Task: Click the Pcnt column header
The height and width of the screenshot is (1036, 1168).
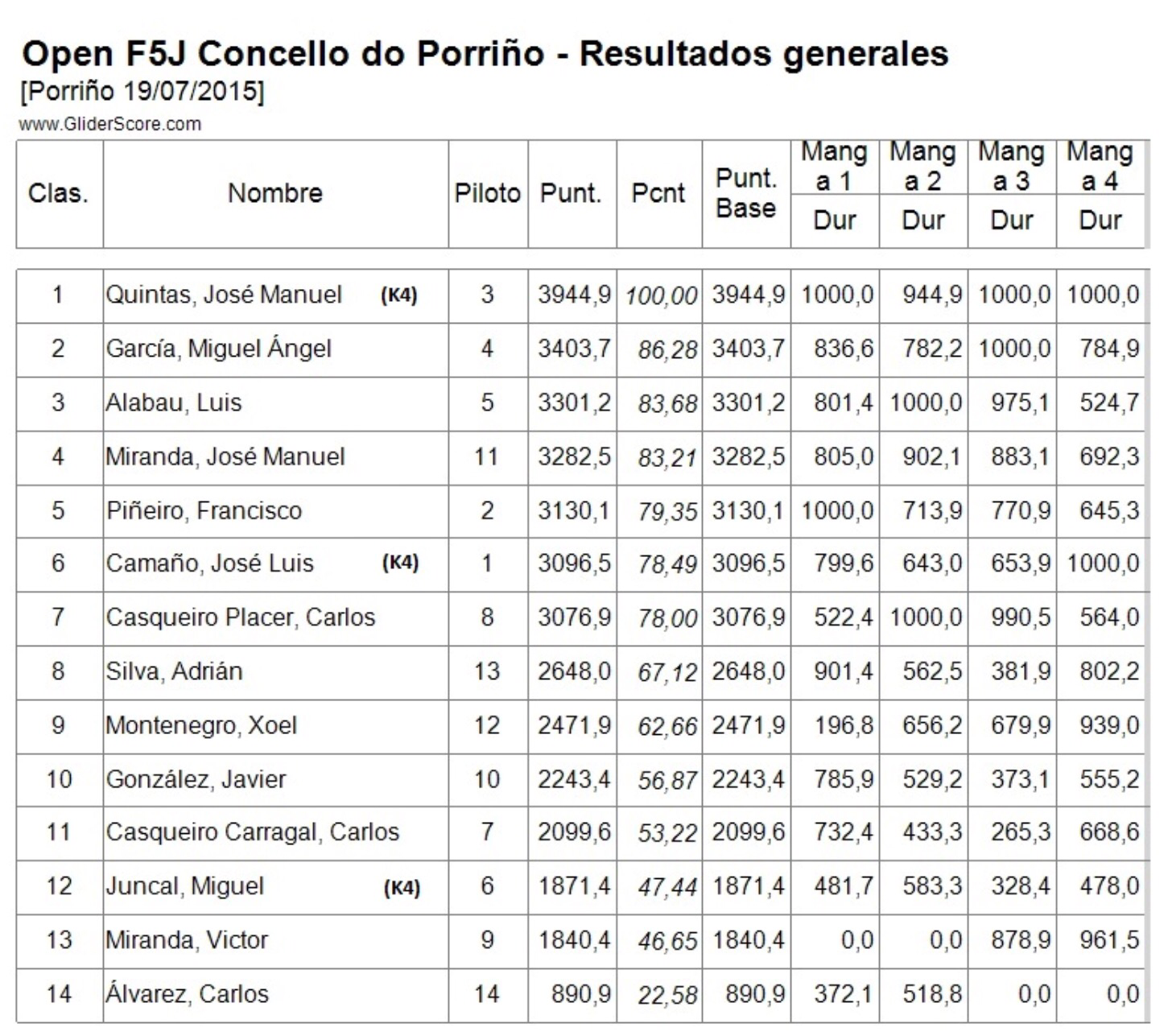Action: click(x=658, y=193)
